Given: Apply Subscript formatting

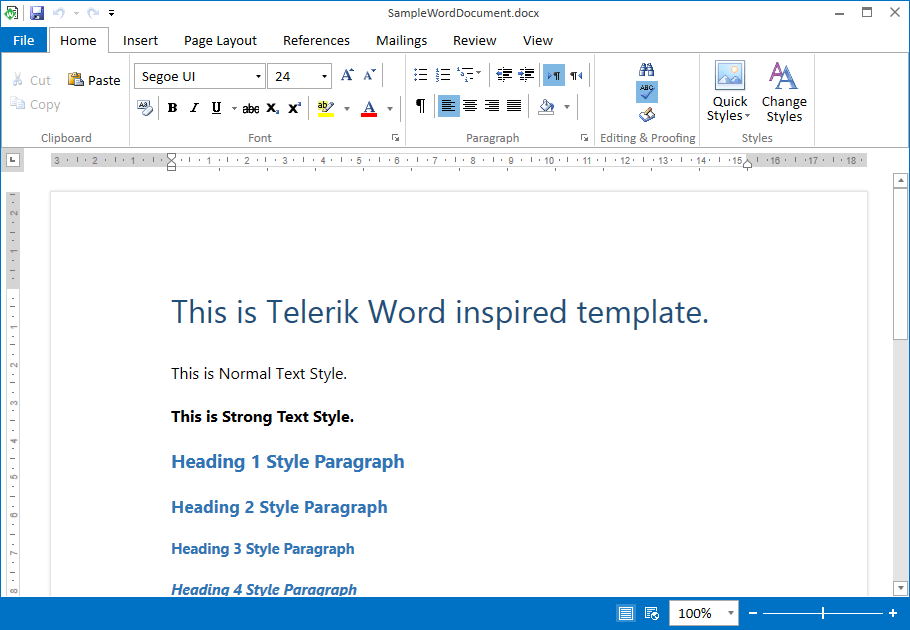Looking at the screenshot, I should coord(271,107).
